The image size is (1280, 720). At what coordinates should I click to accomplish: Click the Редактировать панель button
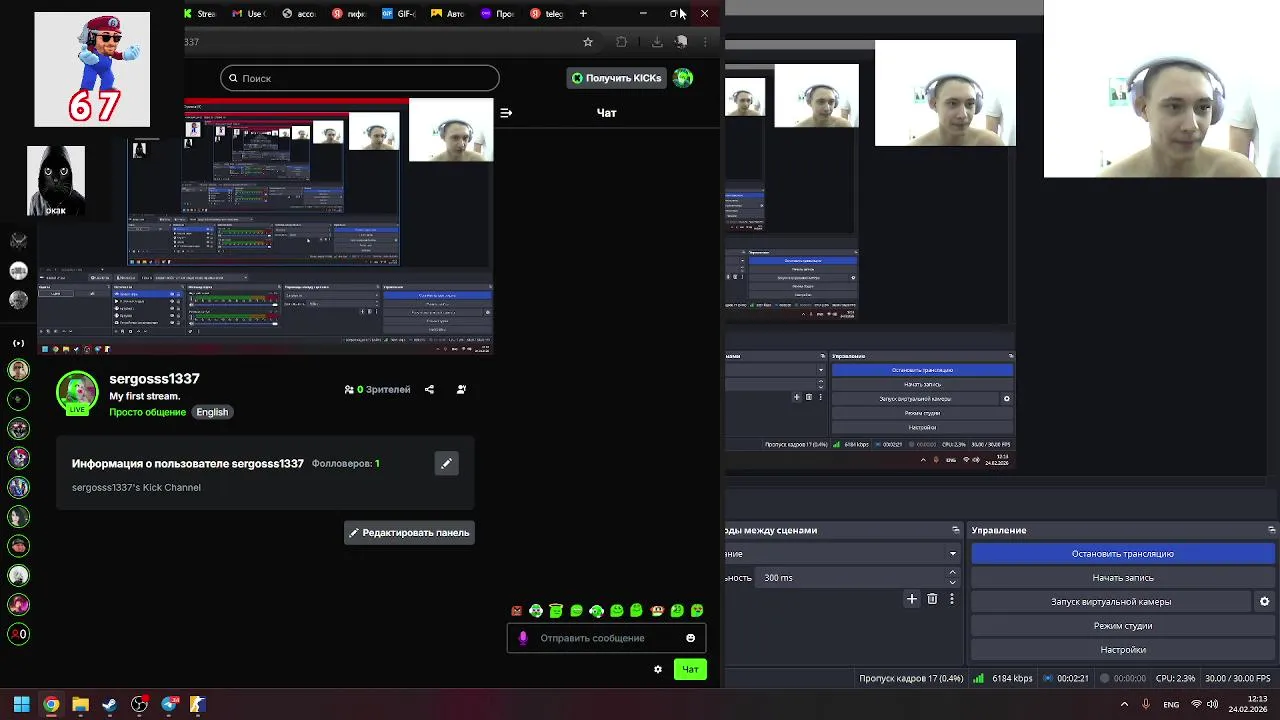[x=409, y=533]
